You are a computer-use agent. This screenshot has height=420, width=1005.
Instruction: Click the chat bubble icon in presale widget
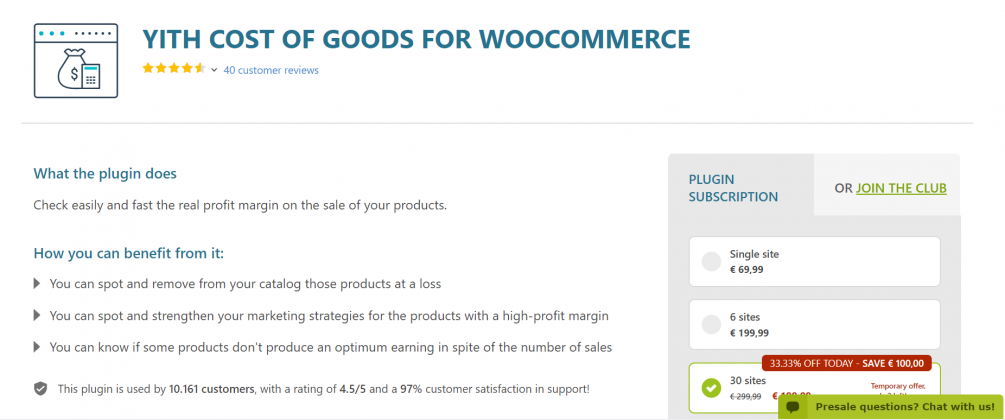tap(793, 408)
